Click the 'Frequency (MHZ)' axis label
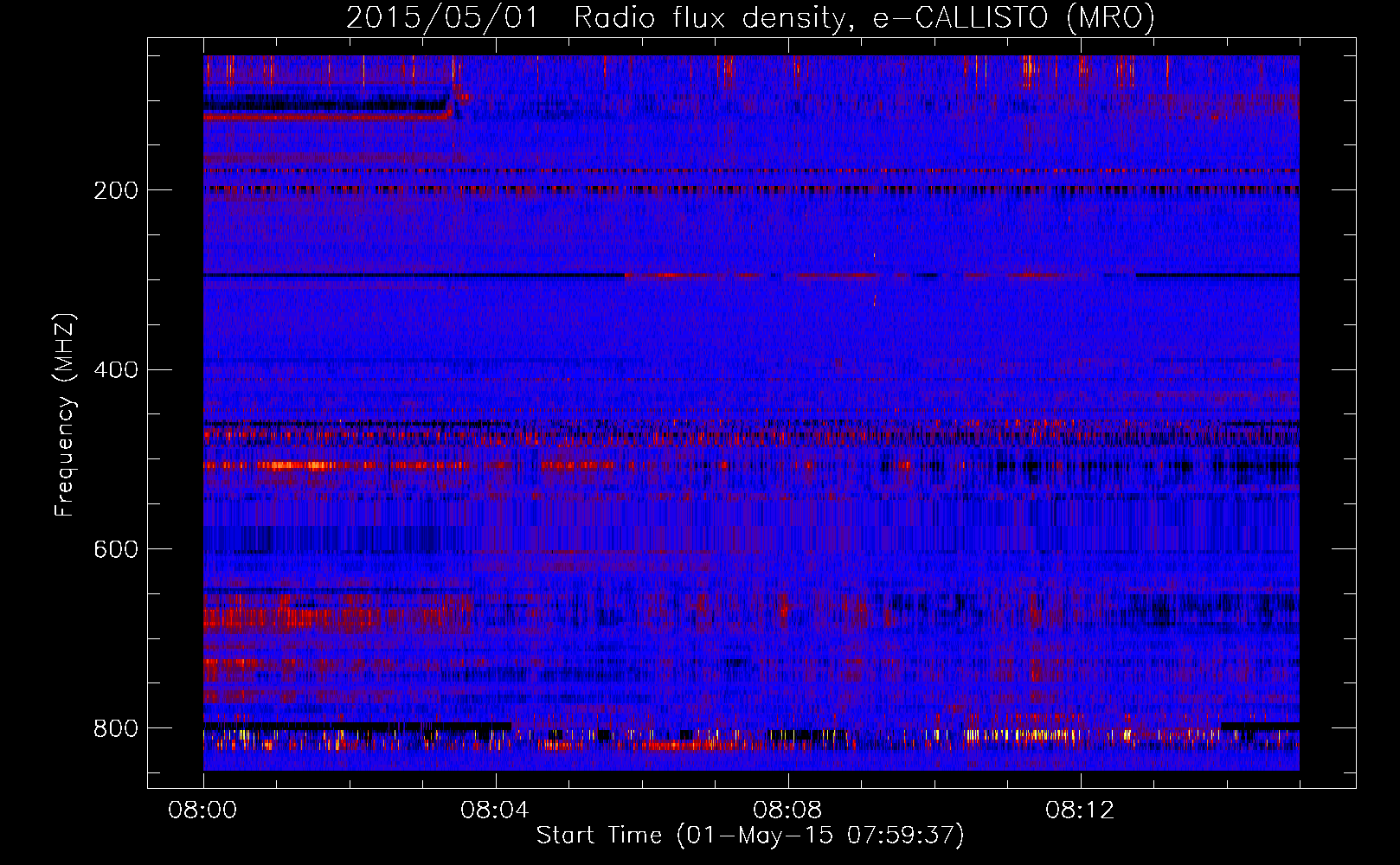The image size is (1400, 865). 65,415
